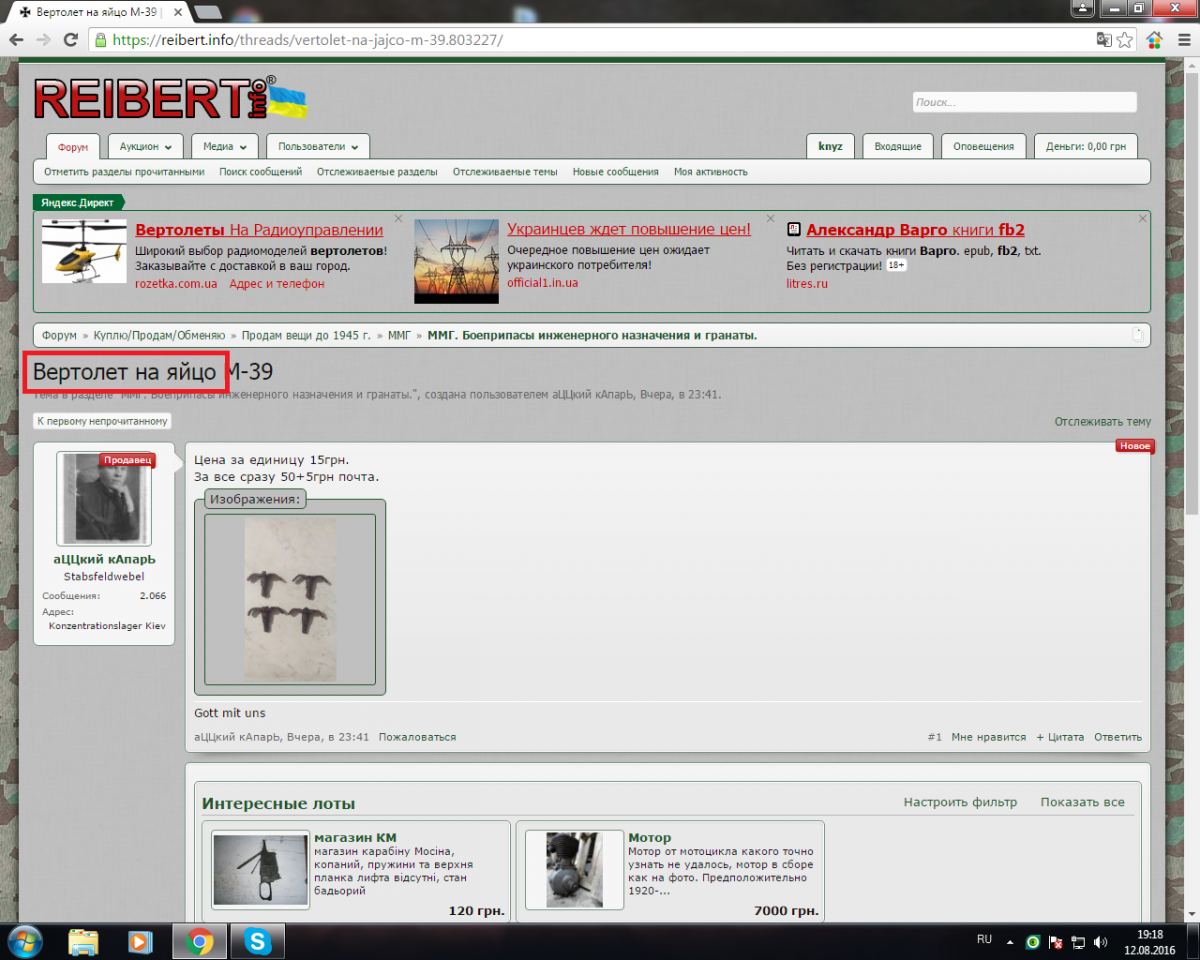Open Отслеживаемые разделы link
This screenshot has width=1200, height=960.
pos(377,172)
